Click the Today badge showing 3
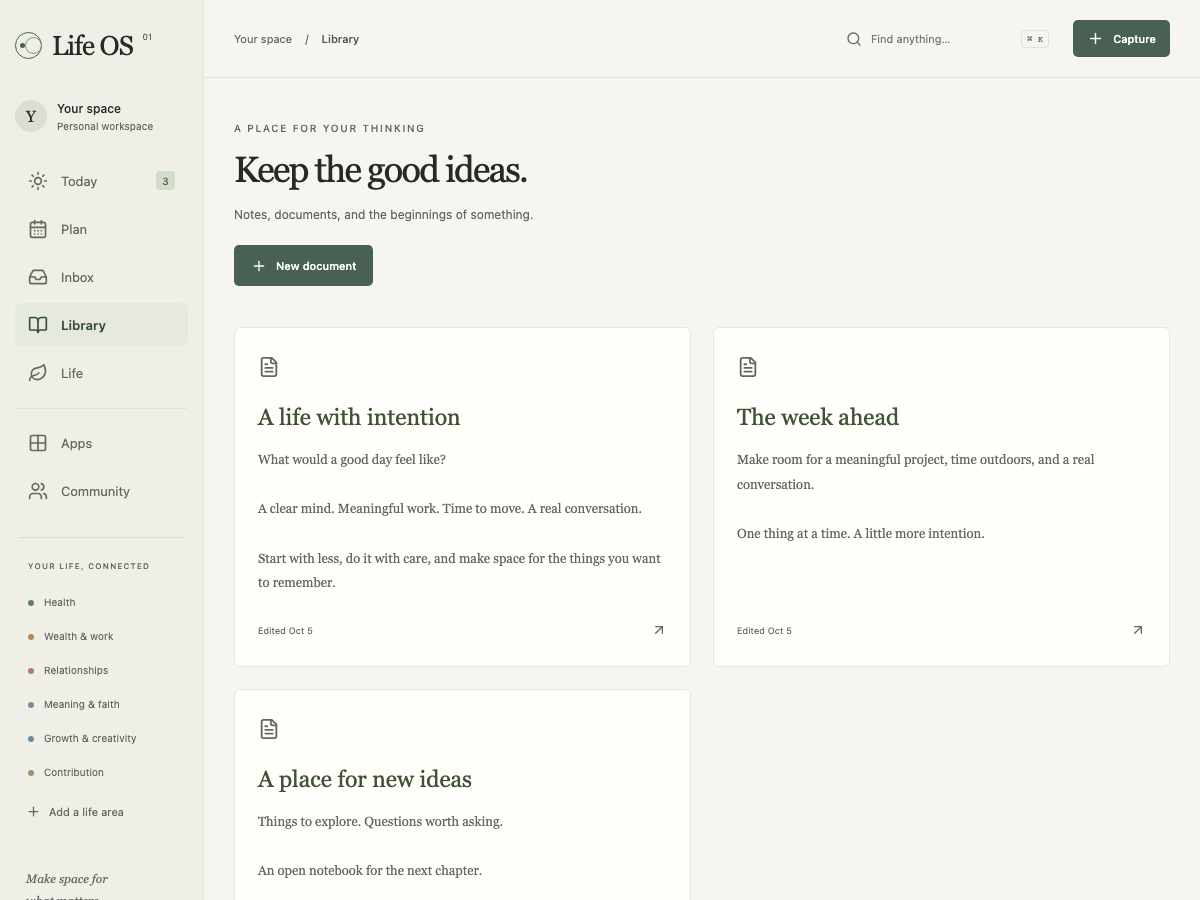Viewport: 1200px width, 900px height. click(165, 181)
